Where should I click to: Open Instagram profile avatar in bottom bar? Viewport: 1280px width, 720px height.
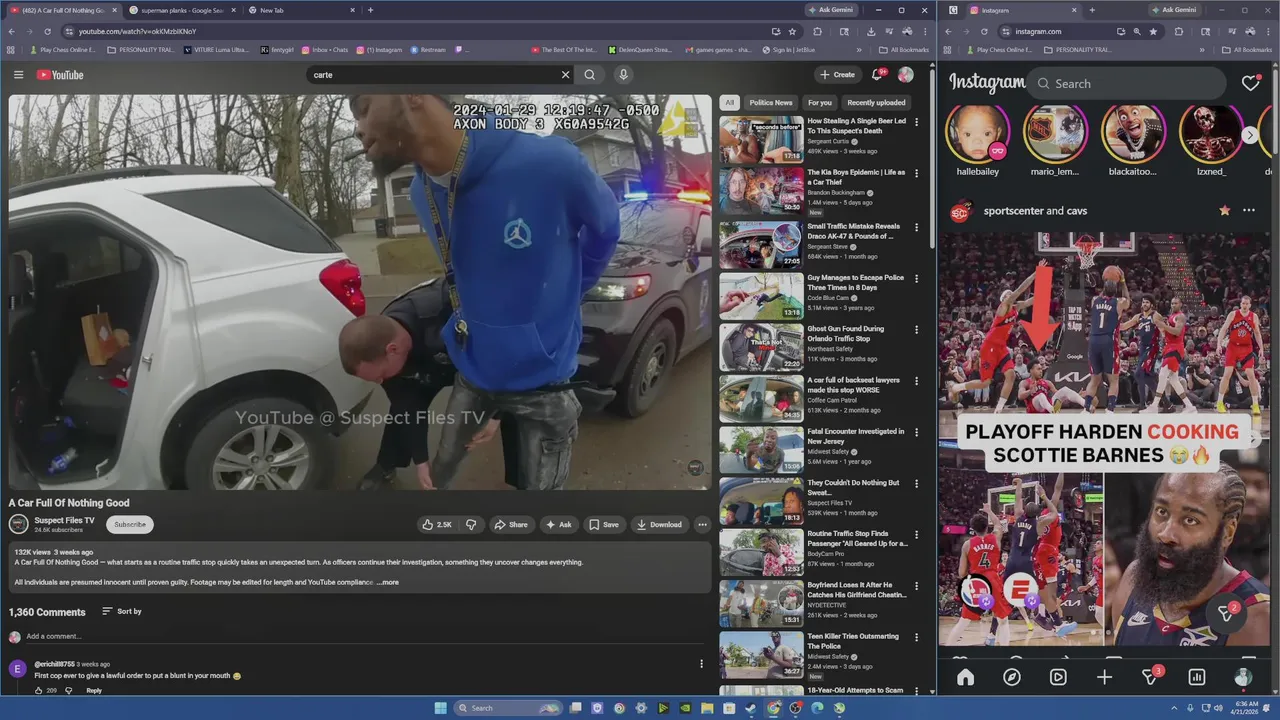[x=1243, y=677]
